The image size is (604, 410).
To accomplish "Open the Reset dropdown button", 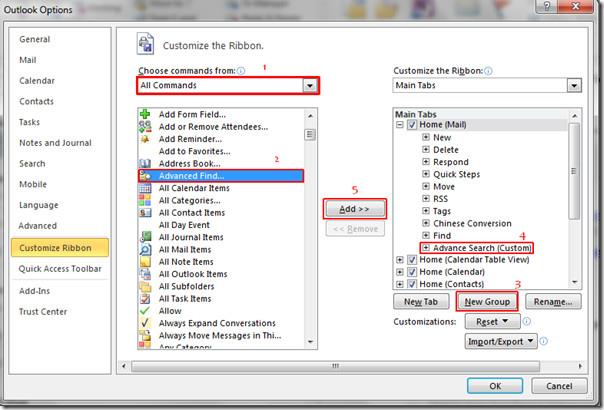I will tap(492, 321).
